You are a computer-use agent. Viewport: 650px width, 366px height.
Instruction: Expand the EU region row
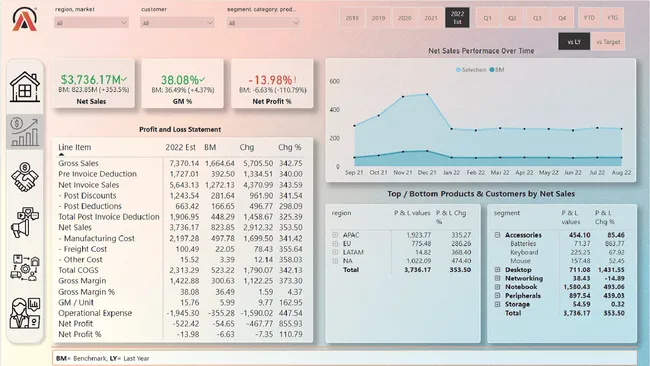(335, 244)
